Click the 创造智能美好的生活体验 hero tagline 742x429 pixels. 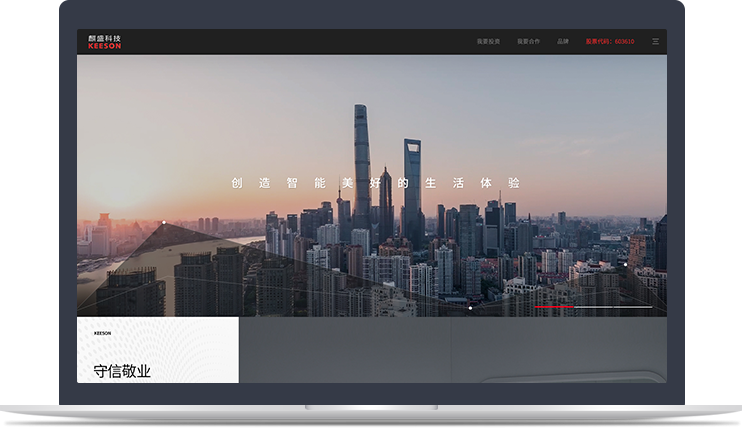coord(375,183)
